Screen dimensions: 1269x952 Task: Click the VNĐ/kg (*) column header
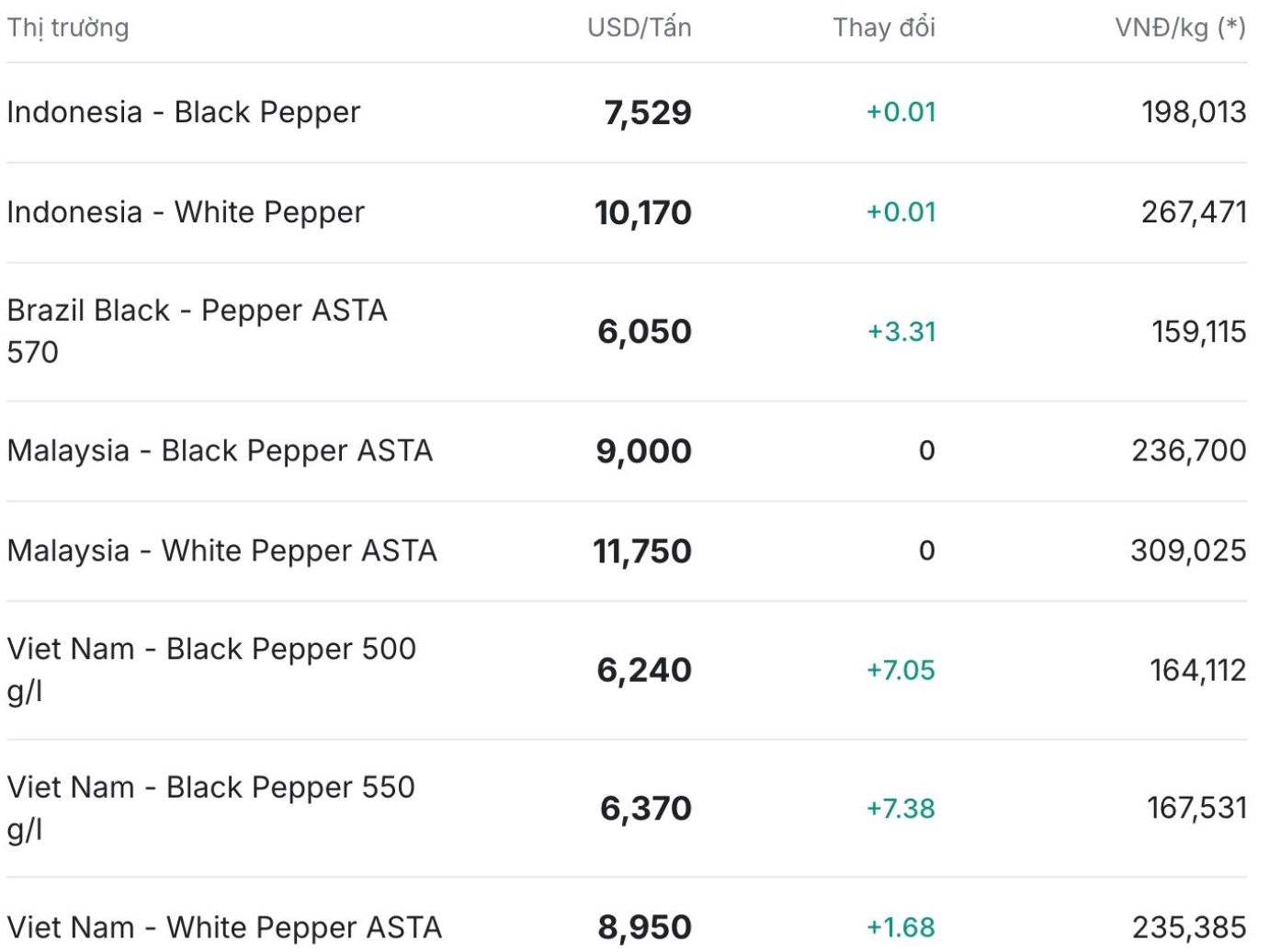pyautogui.click(x=1180, y=28)
